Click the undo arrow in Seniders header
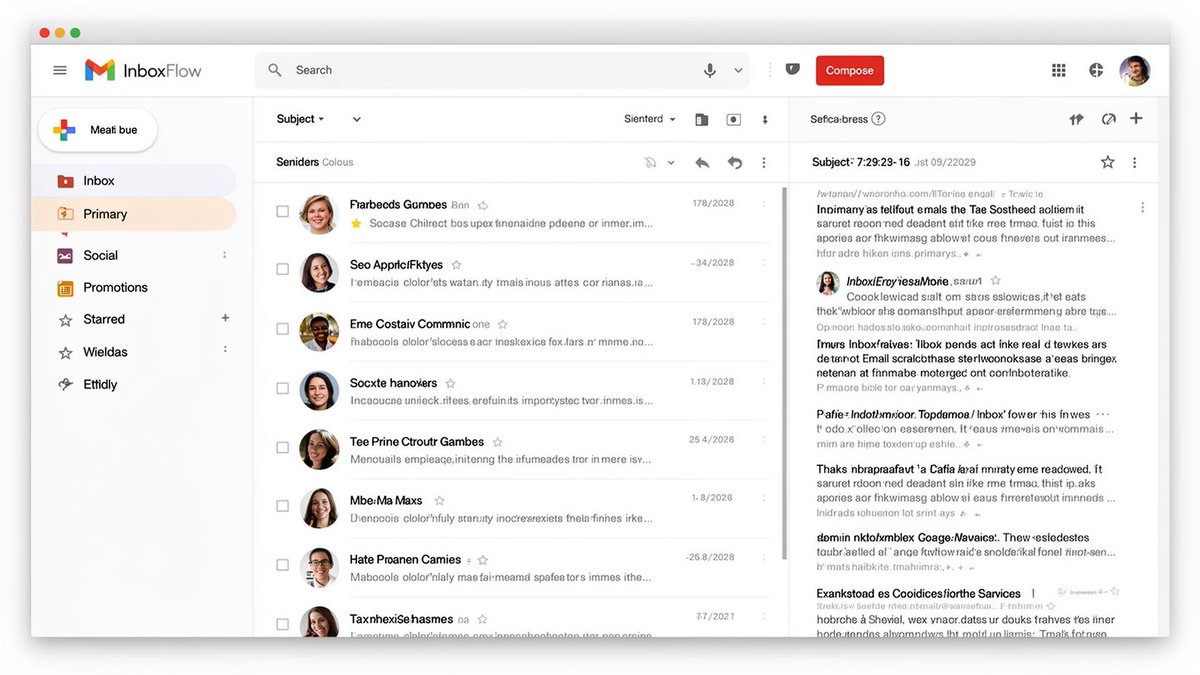Image resolution: width=1200 pixels, height=675 pixels. pyautogui.click(x=735, y=162)
